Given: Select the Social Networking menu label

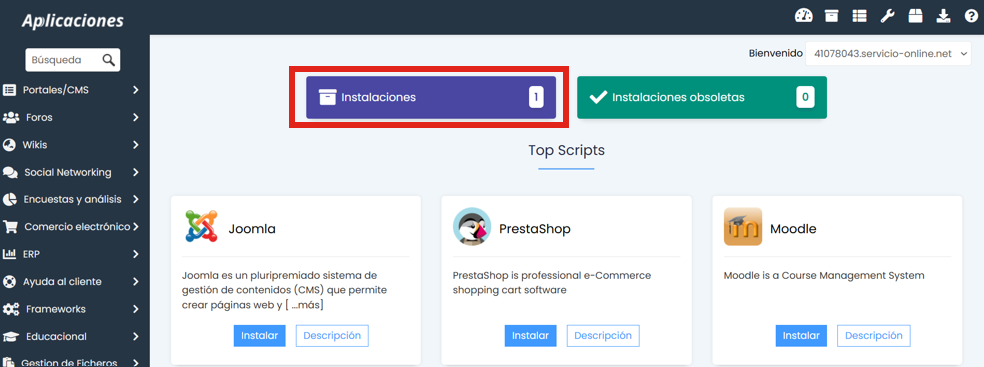Looking at the screenshot, I should (68, 173).
